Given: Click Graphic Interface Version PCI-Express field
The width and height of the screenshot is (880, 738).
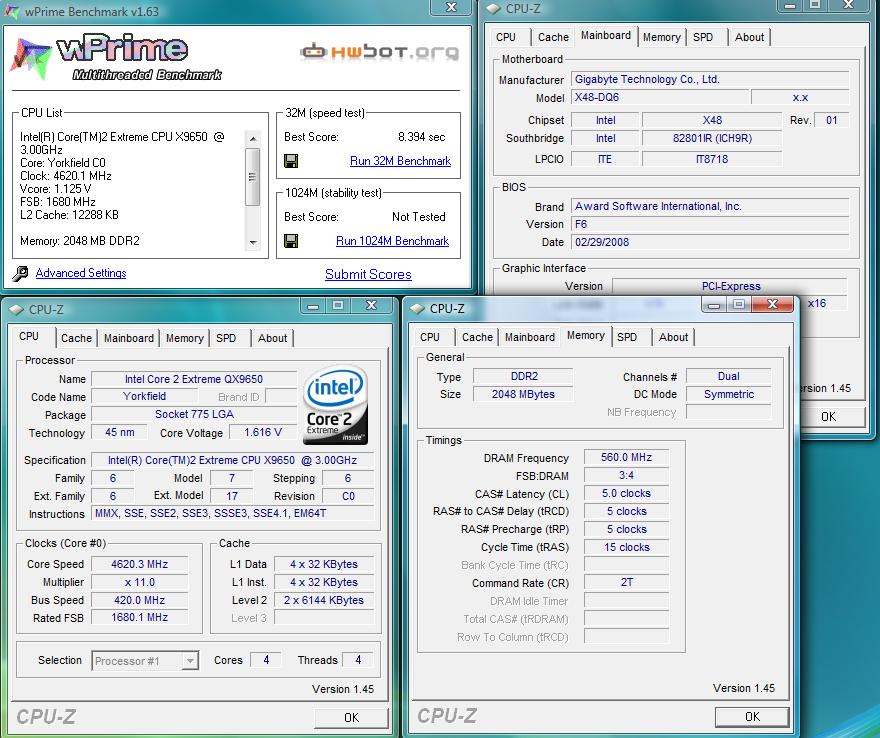Looking at the screenshot, I should [731, 286].
